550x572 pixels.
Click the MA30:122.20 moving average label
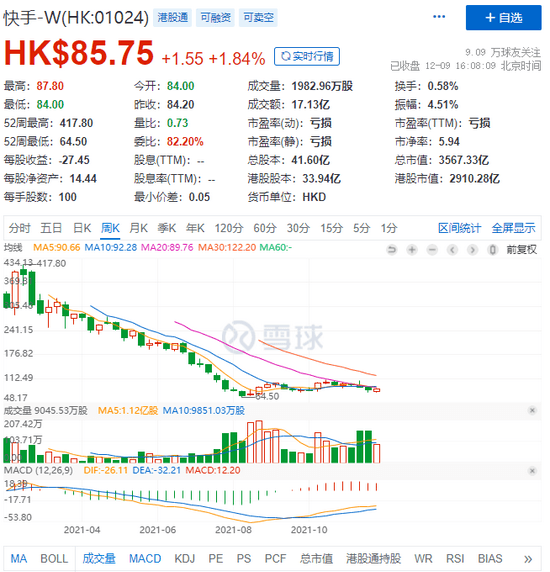click(227, 247)
